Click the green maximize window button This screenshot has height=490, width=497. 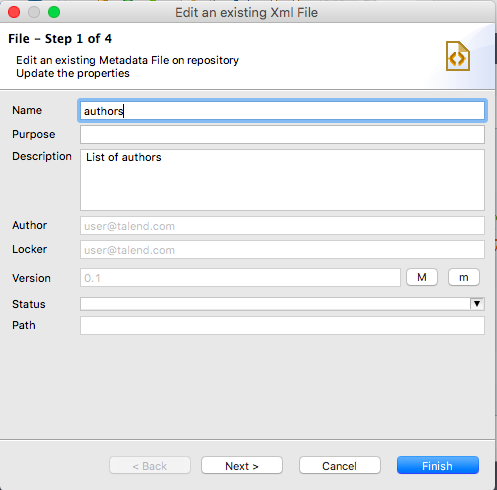pyautogui.click(x=54, y=12)
